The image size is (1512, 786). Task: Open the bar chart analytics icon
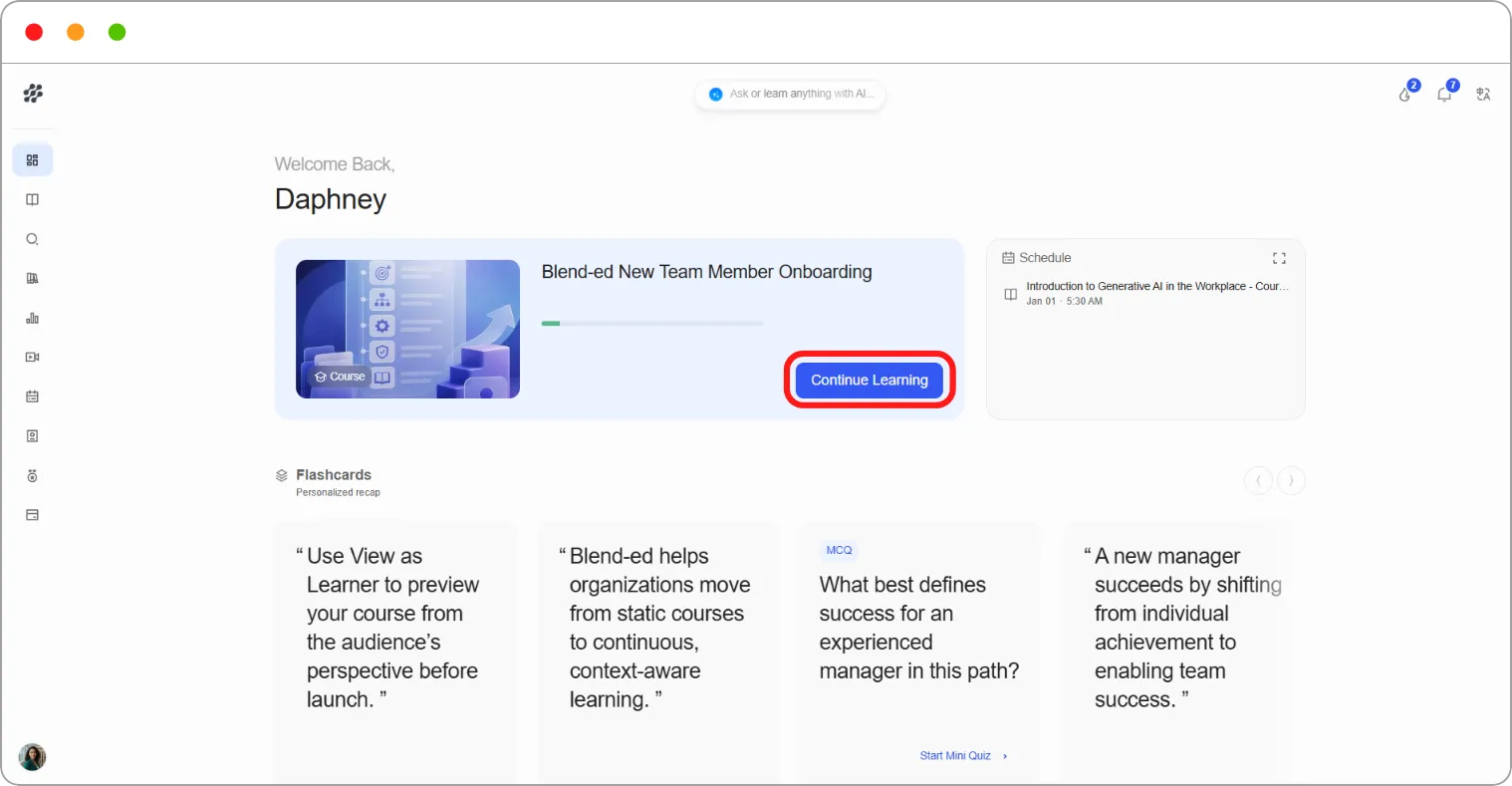tap(32, 318)
